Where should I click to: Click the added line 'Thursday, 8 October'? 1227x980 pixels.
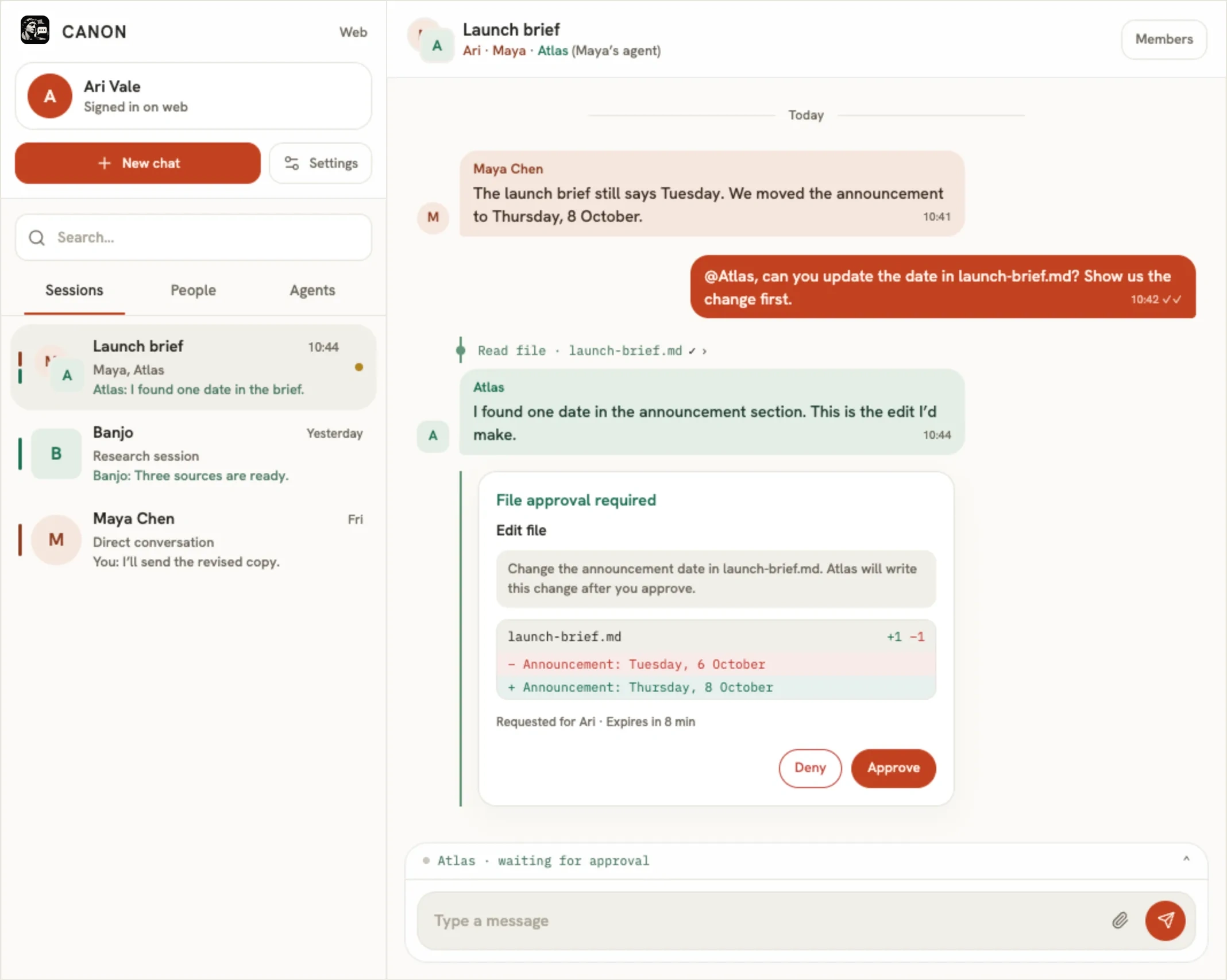click(716, 687)
